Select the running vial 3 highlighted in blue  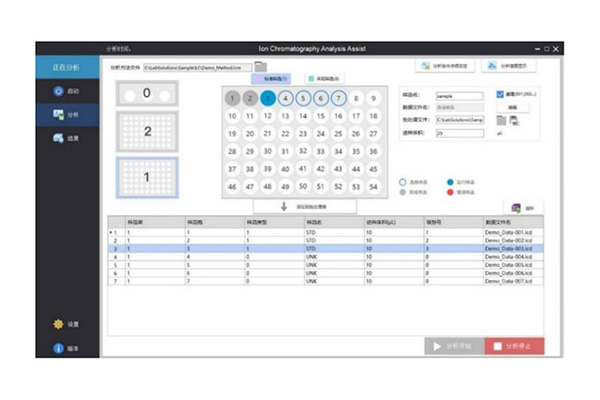268,98
